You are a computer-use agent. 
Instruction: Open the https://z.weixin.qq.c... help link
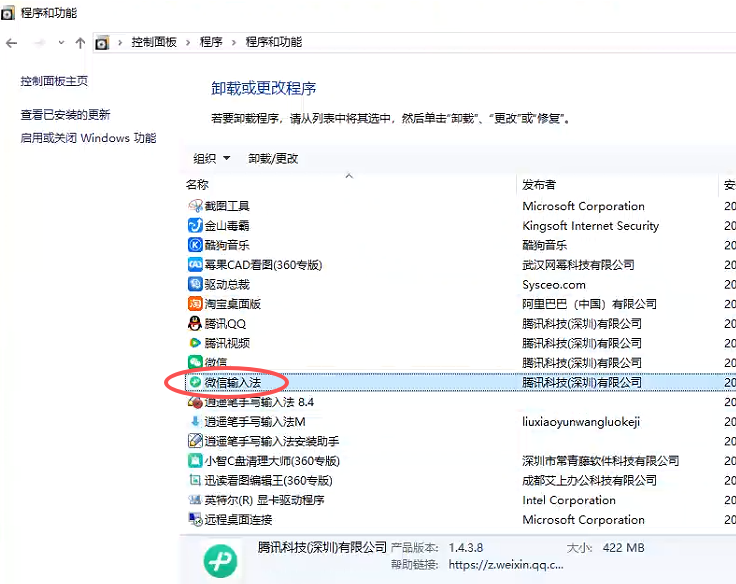click(506, 565)
